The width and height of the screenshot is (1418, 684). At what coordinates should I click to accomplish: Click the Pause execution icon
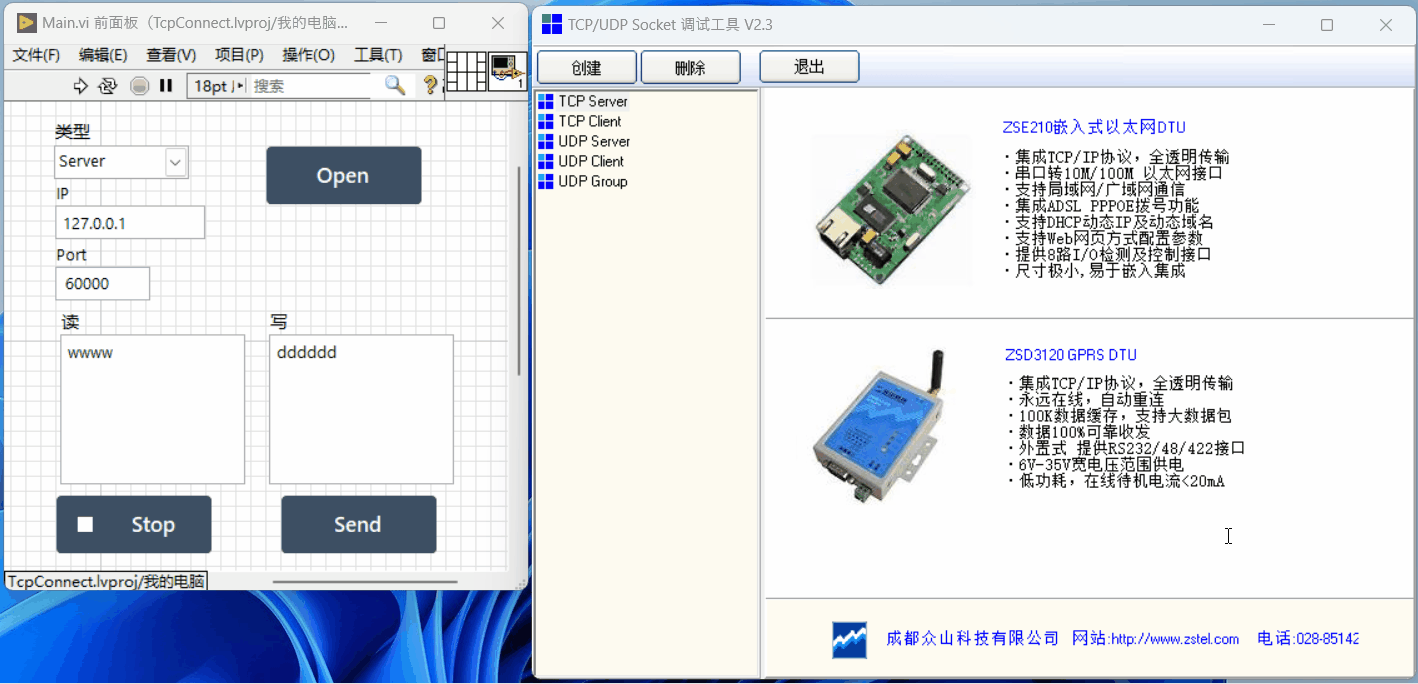tap(167, 85)
